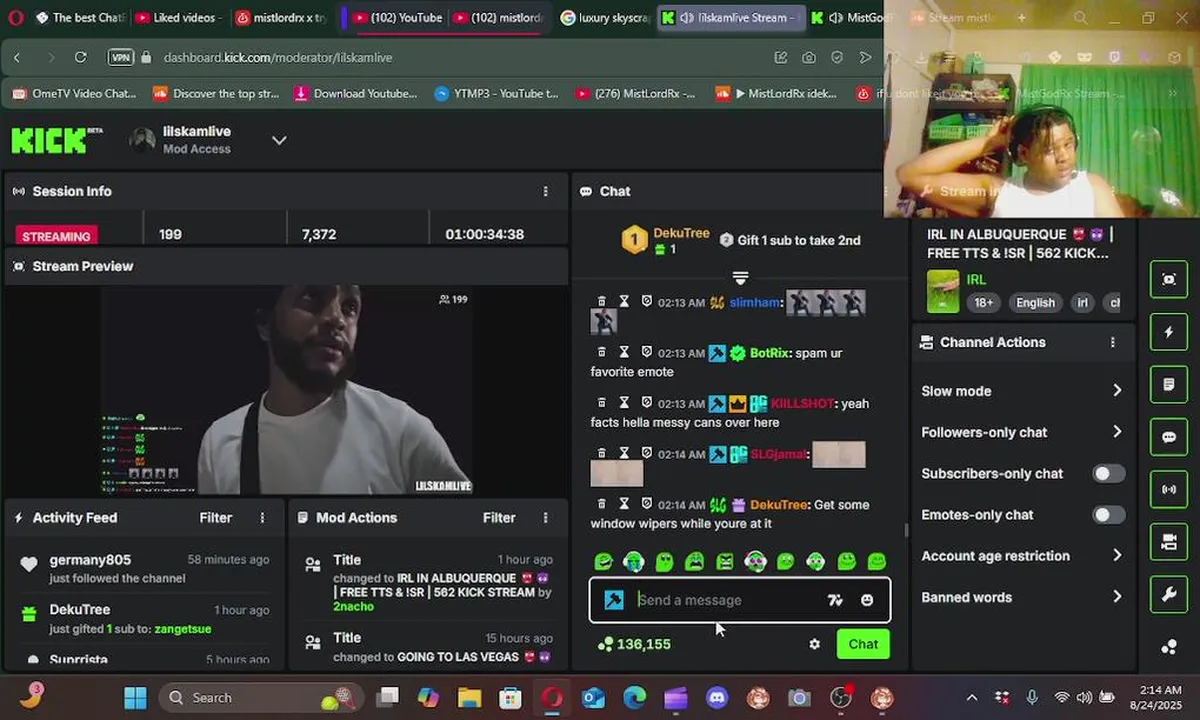
Task: Reload the page with the refresh icon
Action: [81, 58]
